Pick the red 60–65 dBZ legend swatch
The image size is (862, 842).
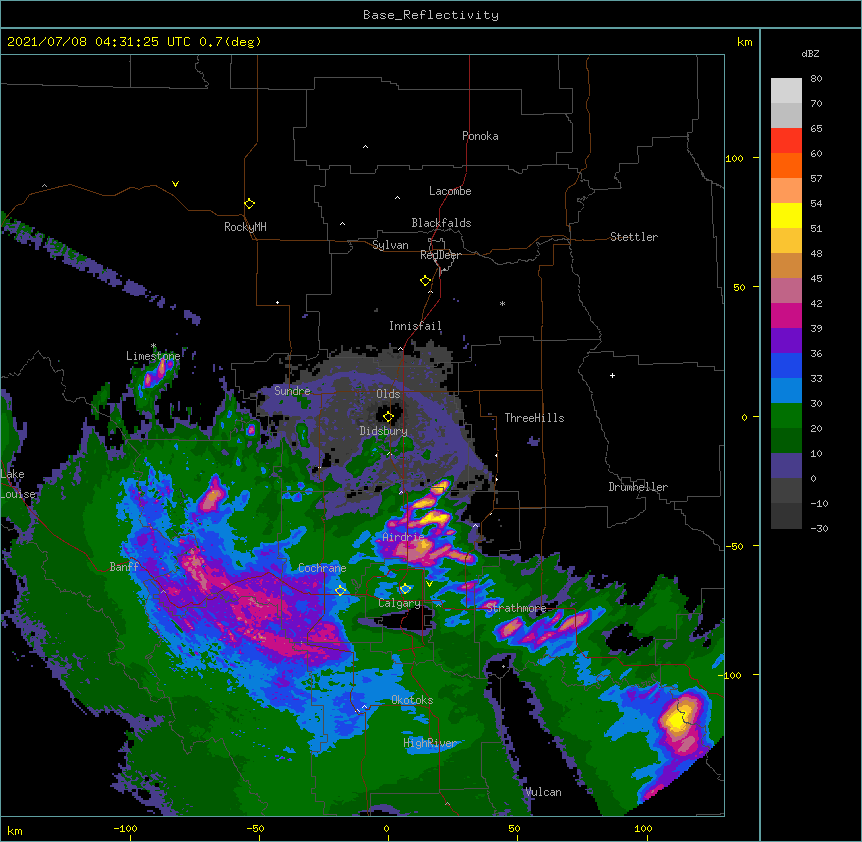786,141
